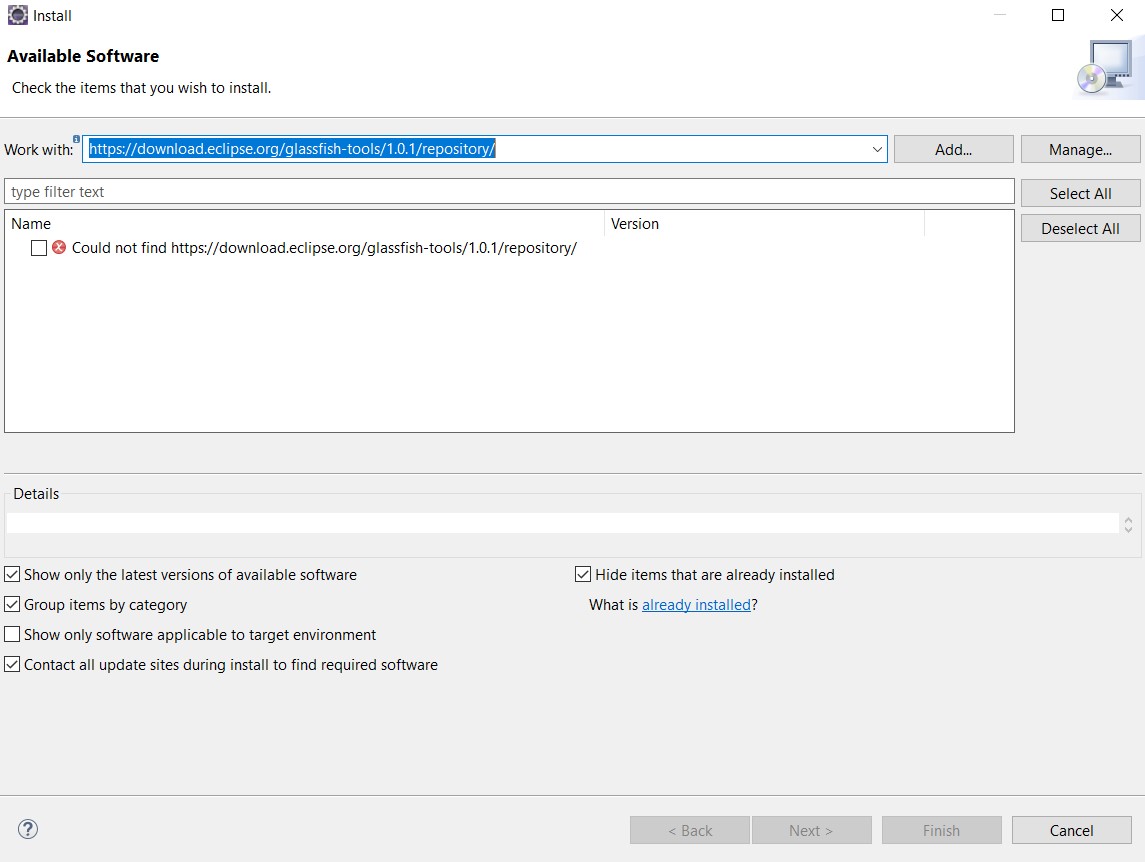Click the Available Software heading
This screenshot has width=1145, height=862.
coord(83,56)
